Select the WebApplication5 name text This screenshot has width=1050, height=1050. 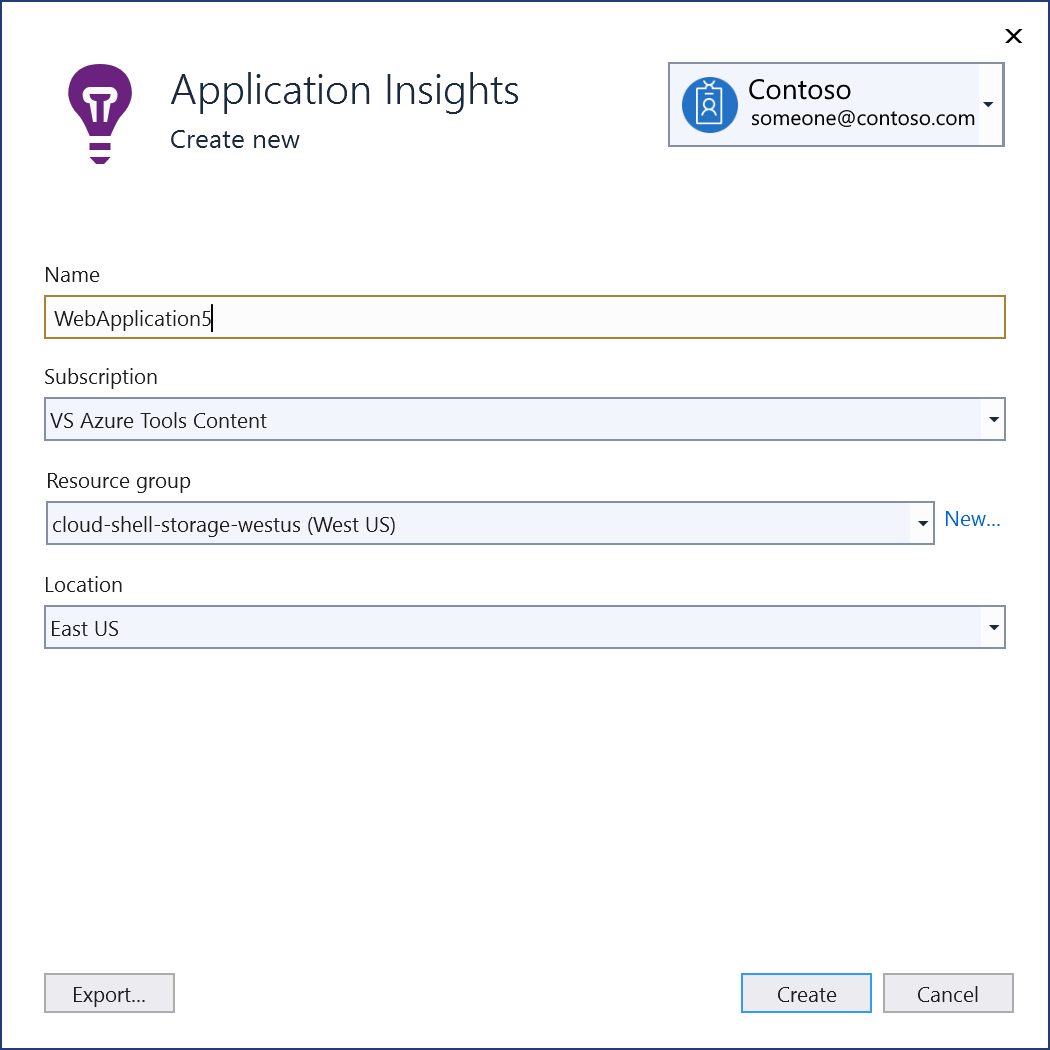129,318
